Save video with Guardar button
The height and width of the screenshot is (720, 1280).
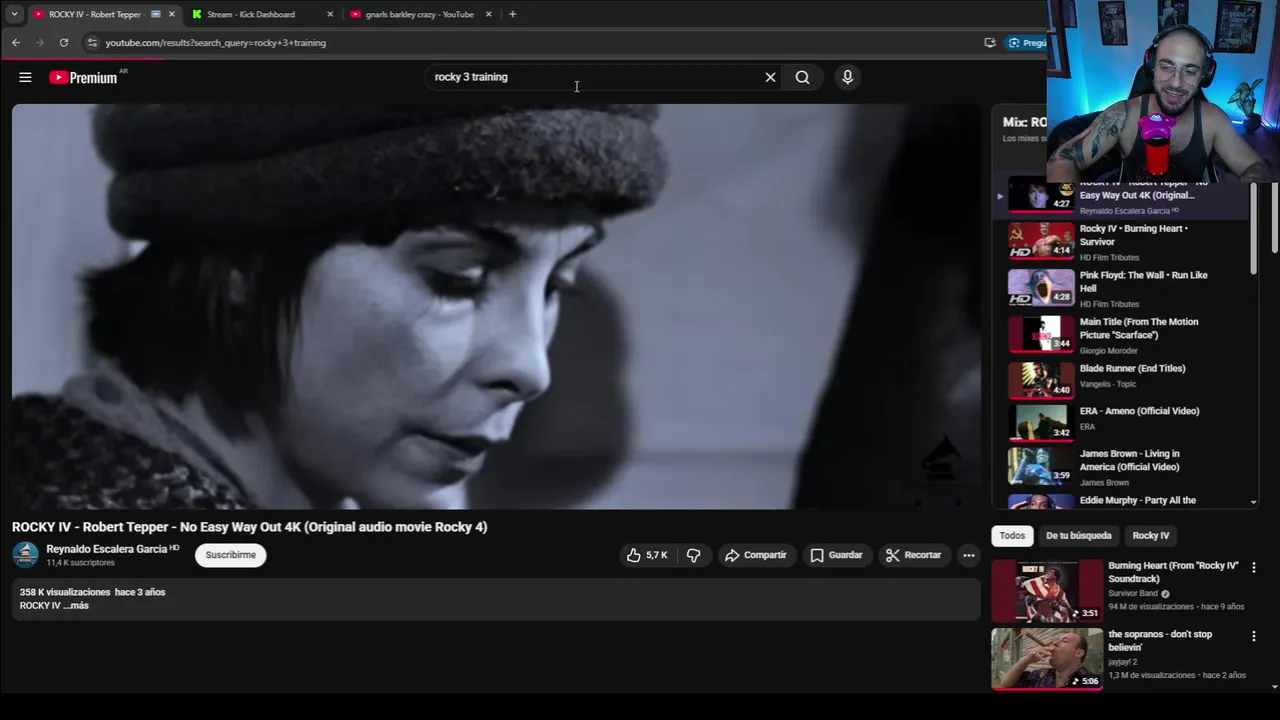(836, 555)
